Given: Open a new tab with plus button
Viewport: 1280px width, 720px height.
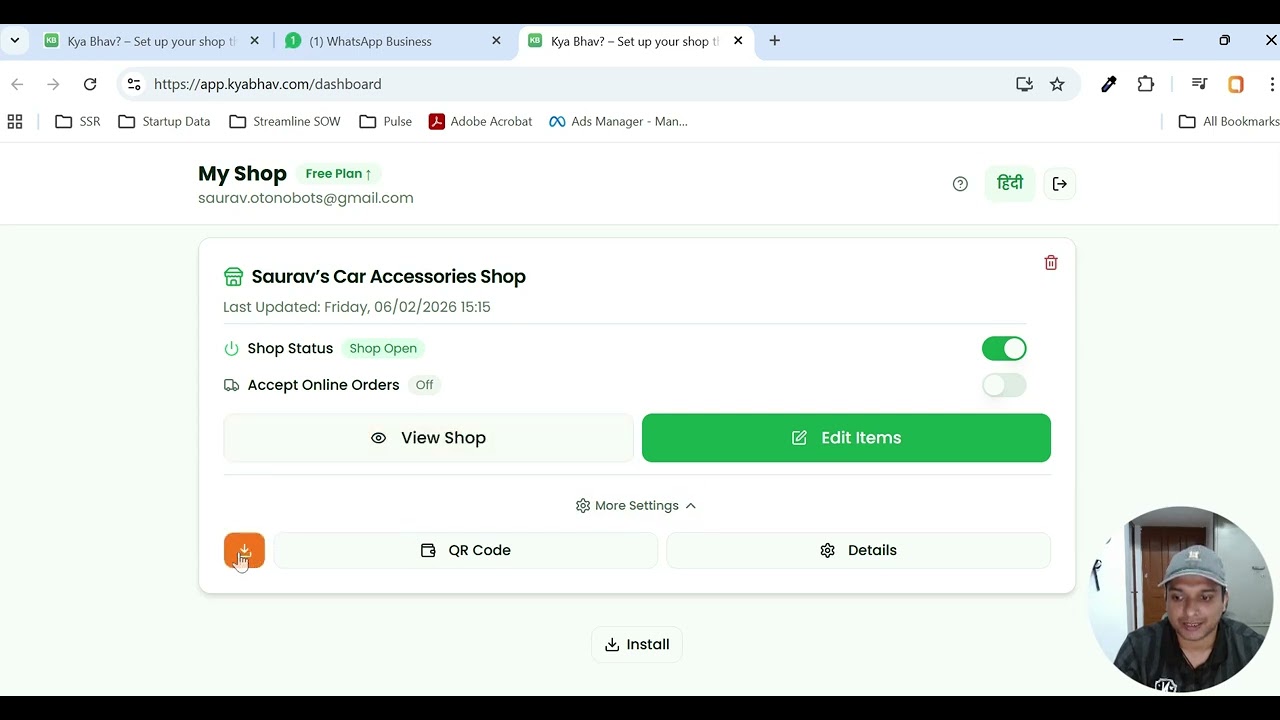Looking at the screenshot, I should tap(775, 41).
